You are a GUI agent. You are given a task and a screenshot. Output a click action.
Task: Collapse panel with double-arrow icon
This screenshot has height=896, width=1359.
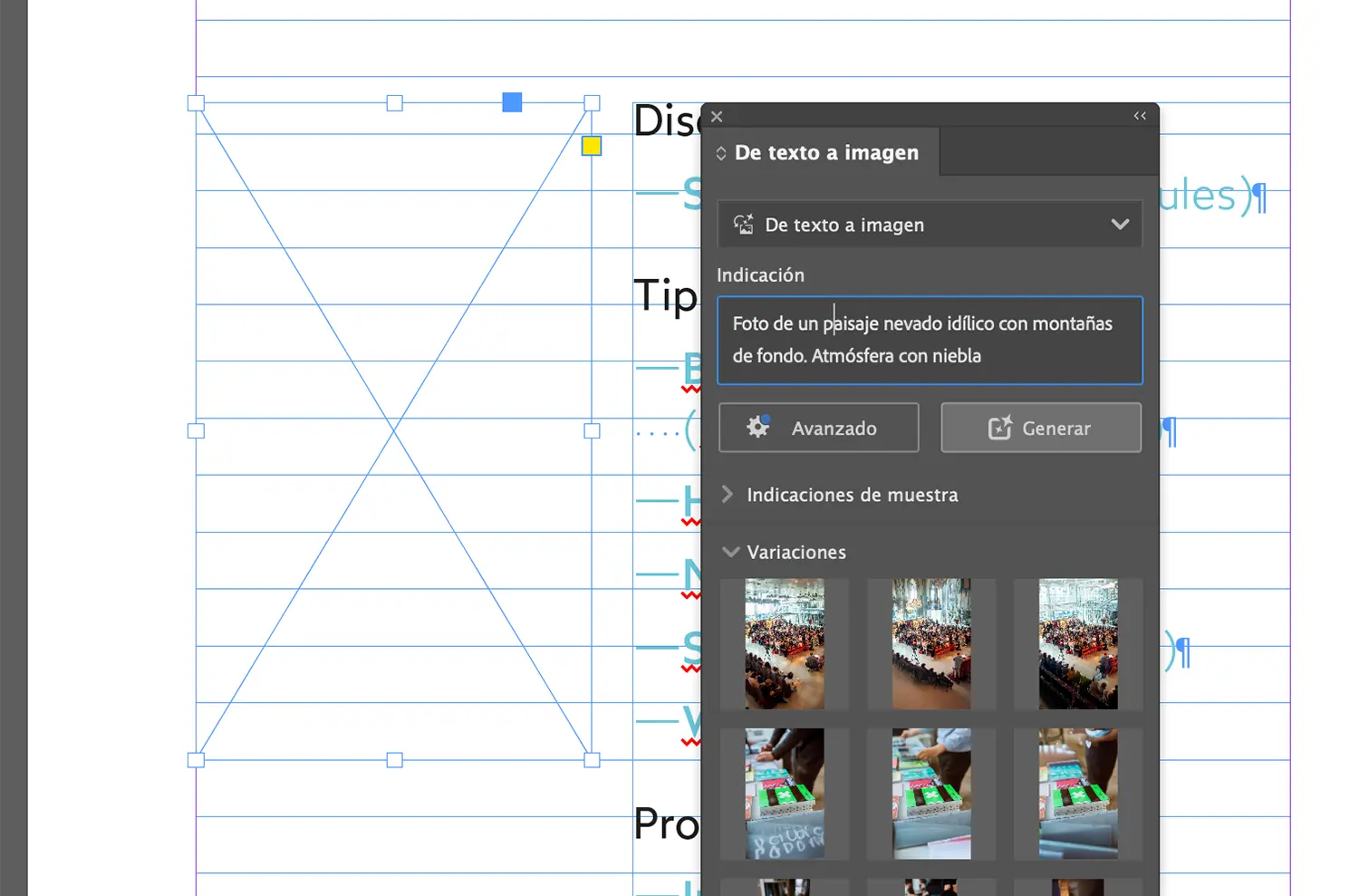coord(1140,116)
